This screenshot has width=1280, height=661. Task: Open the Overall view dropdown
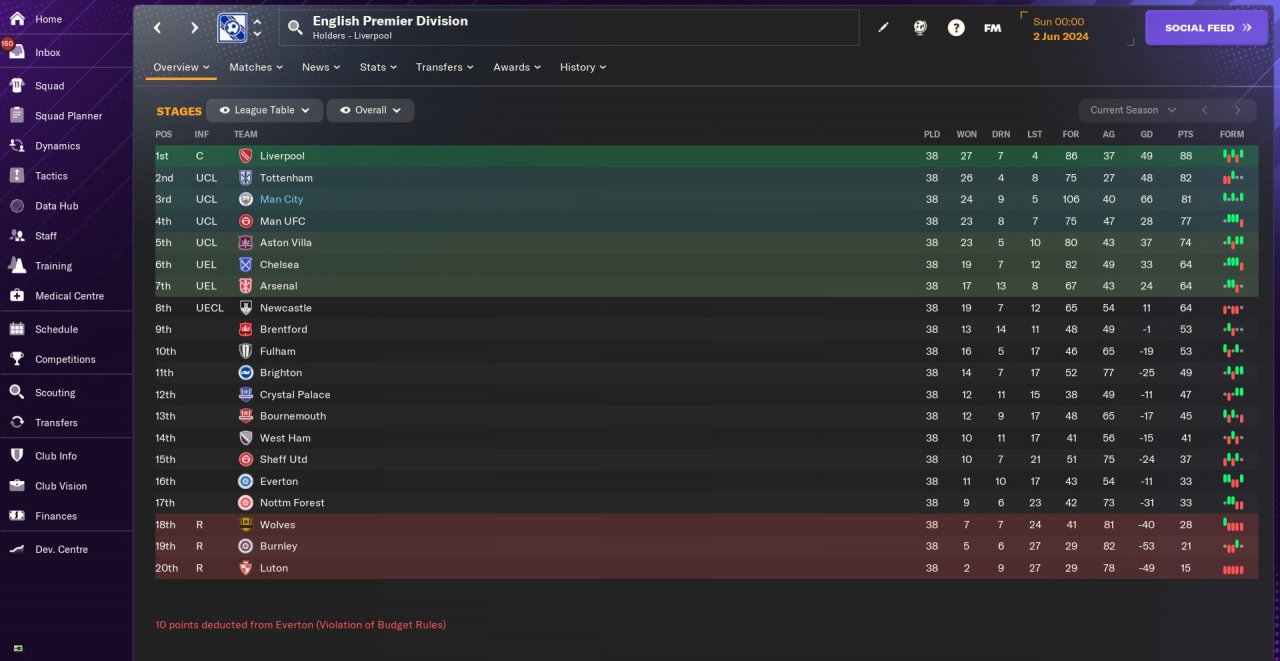(x=371, y=110)
